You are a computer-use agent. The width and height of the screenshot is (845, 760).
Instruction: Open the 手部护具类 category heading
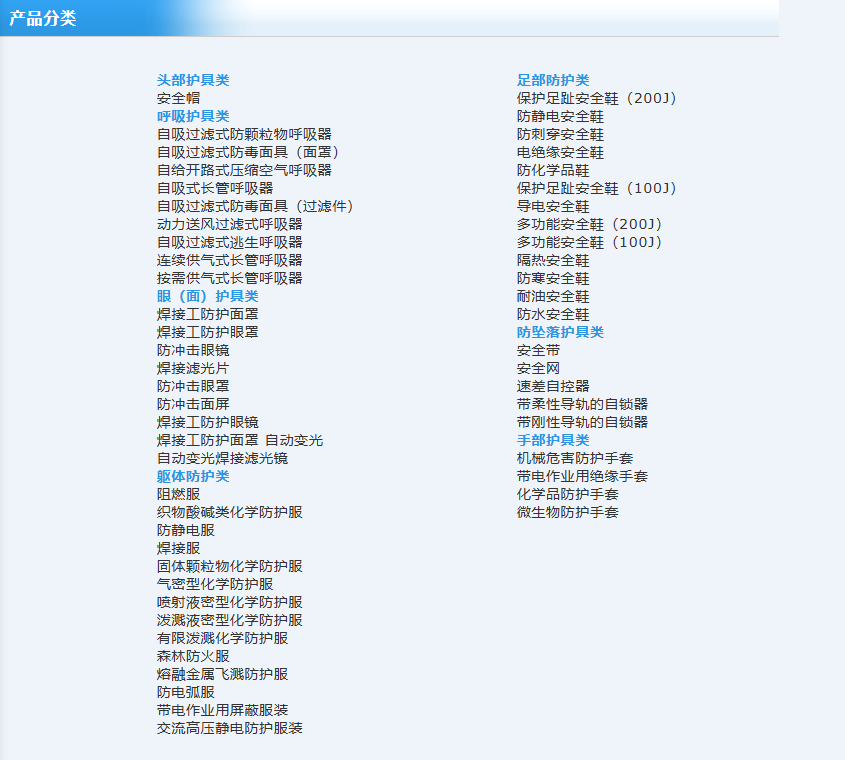pyautogui.click(x=553, y=440)
